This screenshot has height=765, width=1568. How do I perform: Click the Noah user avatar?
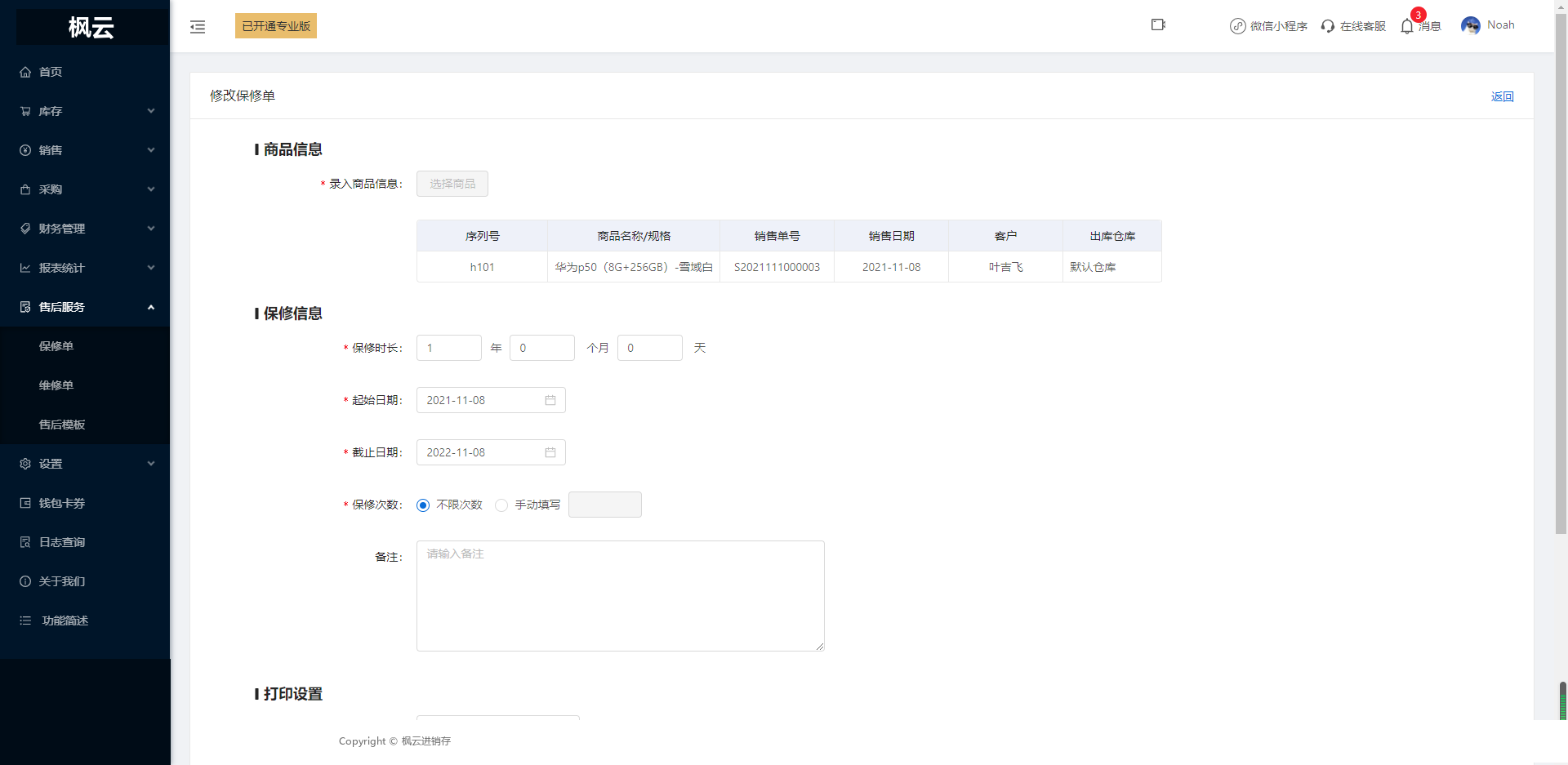point(1471,25)
